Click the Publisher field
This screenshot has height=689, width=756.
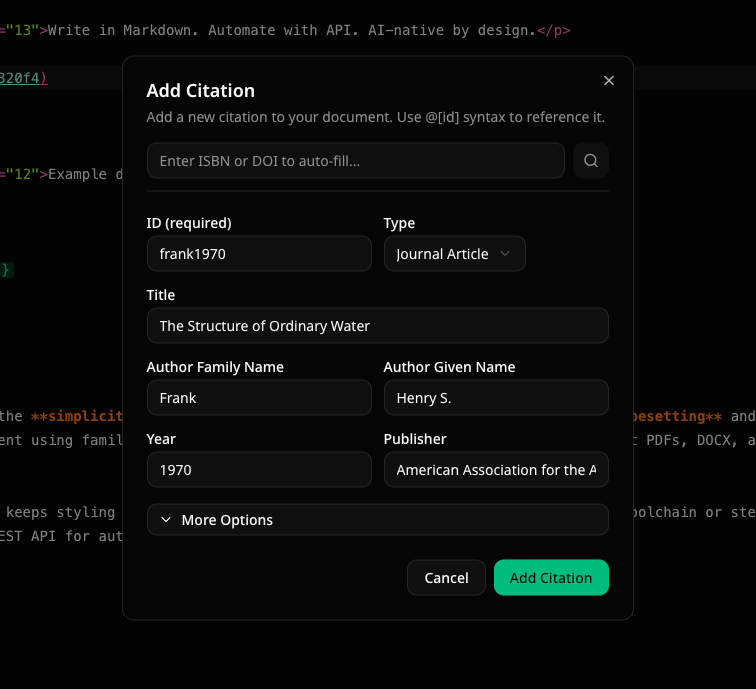click(x=496, y=470)
